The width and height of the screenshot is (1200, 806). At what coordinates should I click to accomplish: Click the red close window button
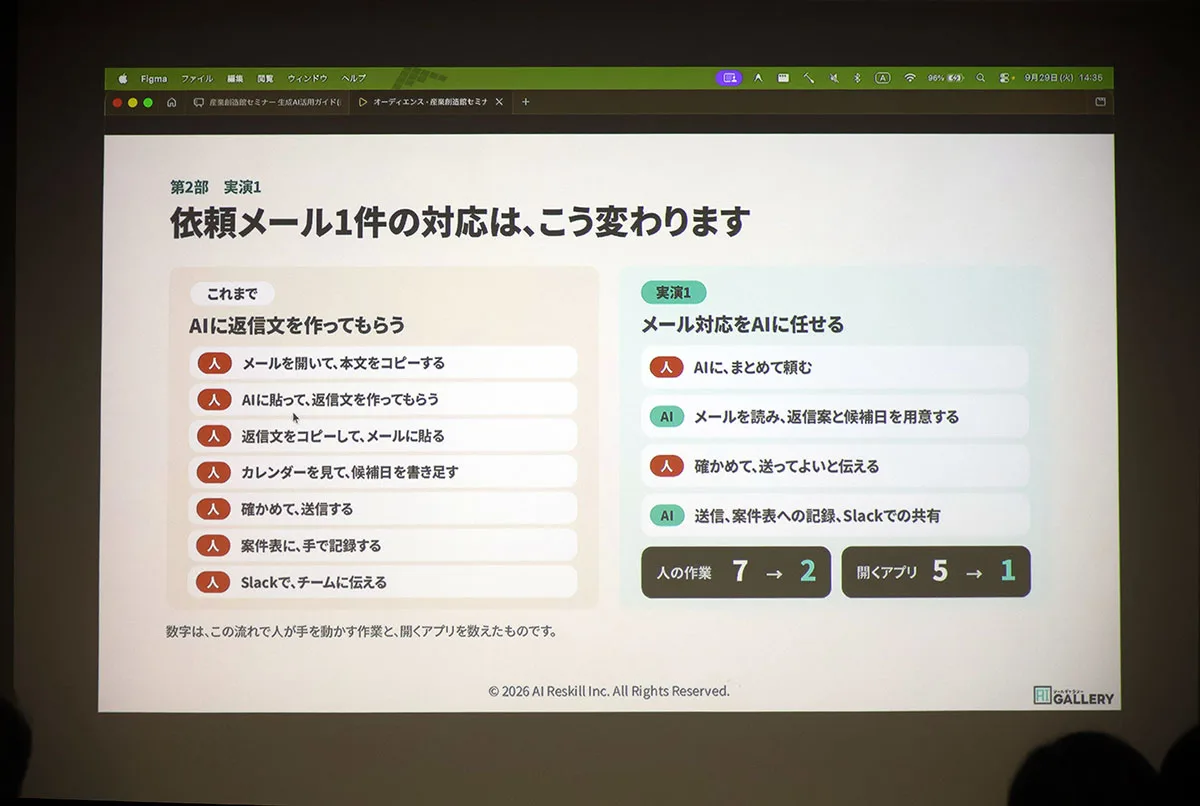(x=117, y=102)
